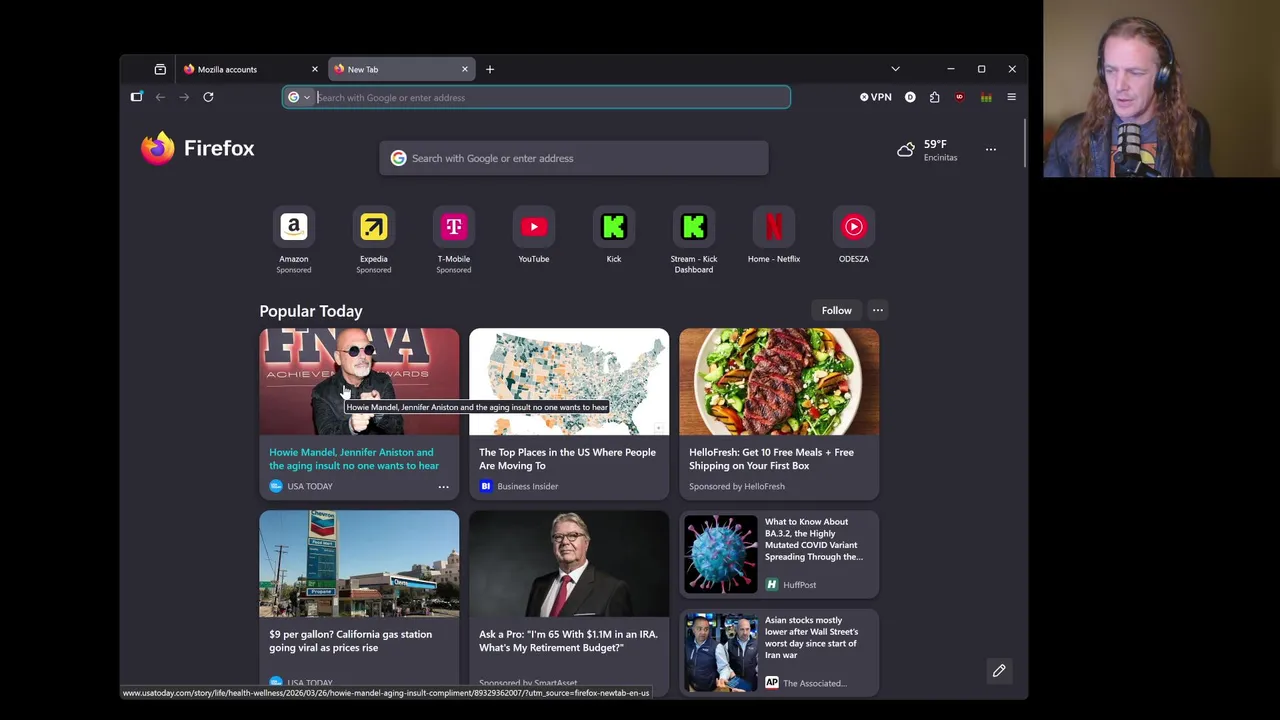Open the stock traders thumbnail image
This screenshot has width=1280, height=720.
[x=720, y=652]
